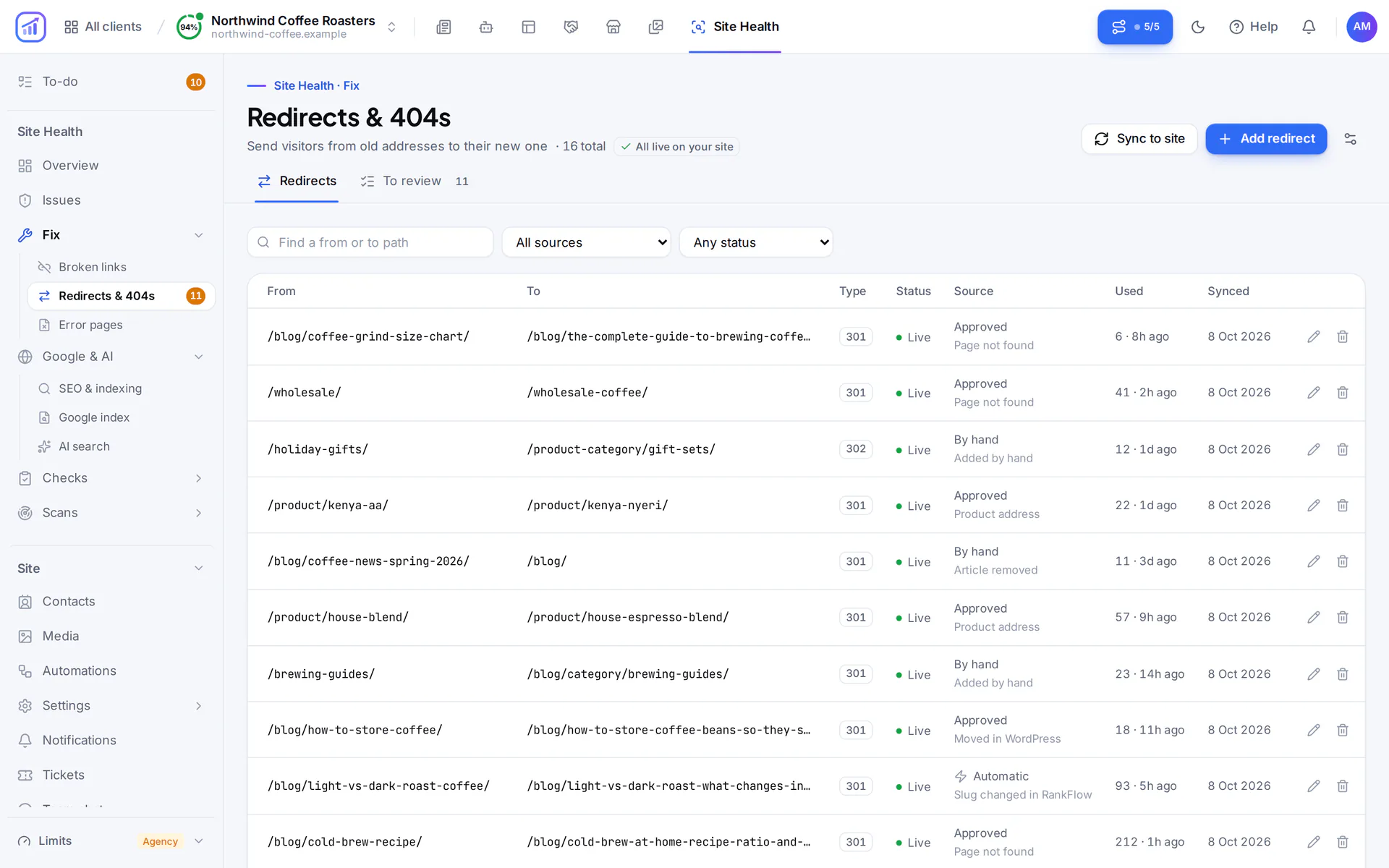Open notifications bell in header
1389x868 pixels.
pos(1309,27)
